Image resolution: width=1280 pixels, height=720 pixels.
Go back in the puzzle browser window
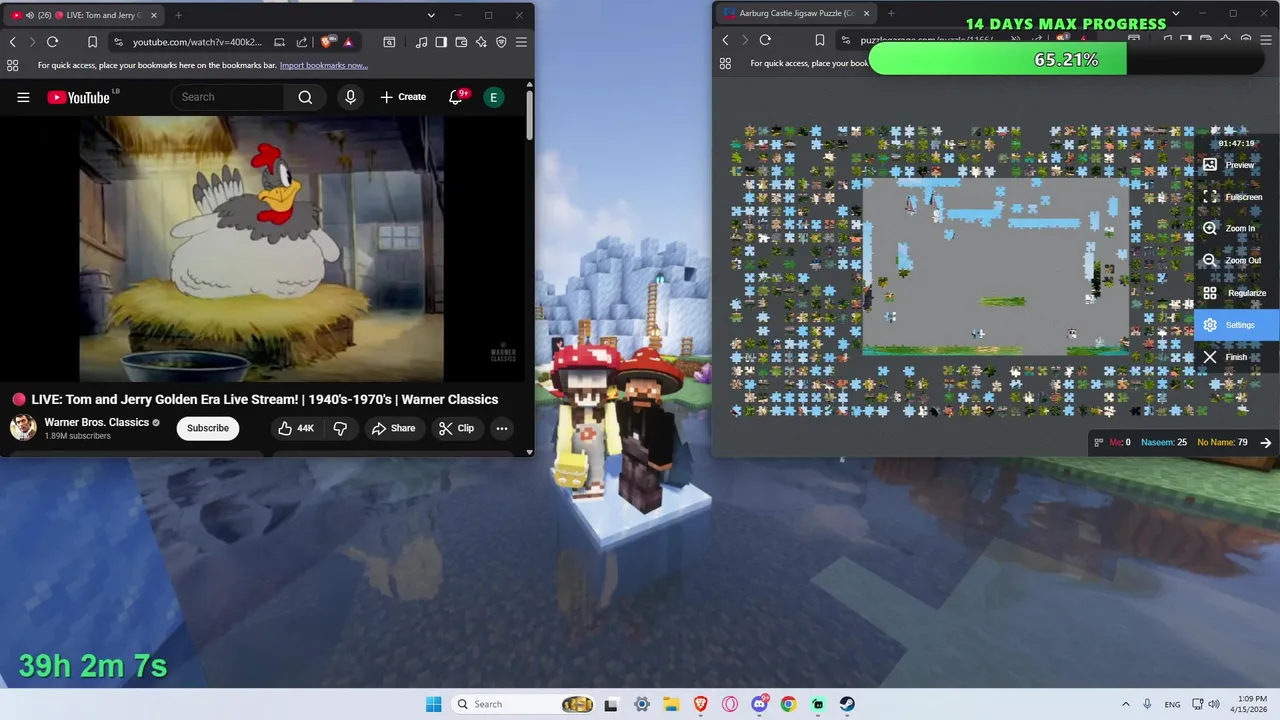pyautogui.click(x=726, y=40)
